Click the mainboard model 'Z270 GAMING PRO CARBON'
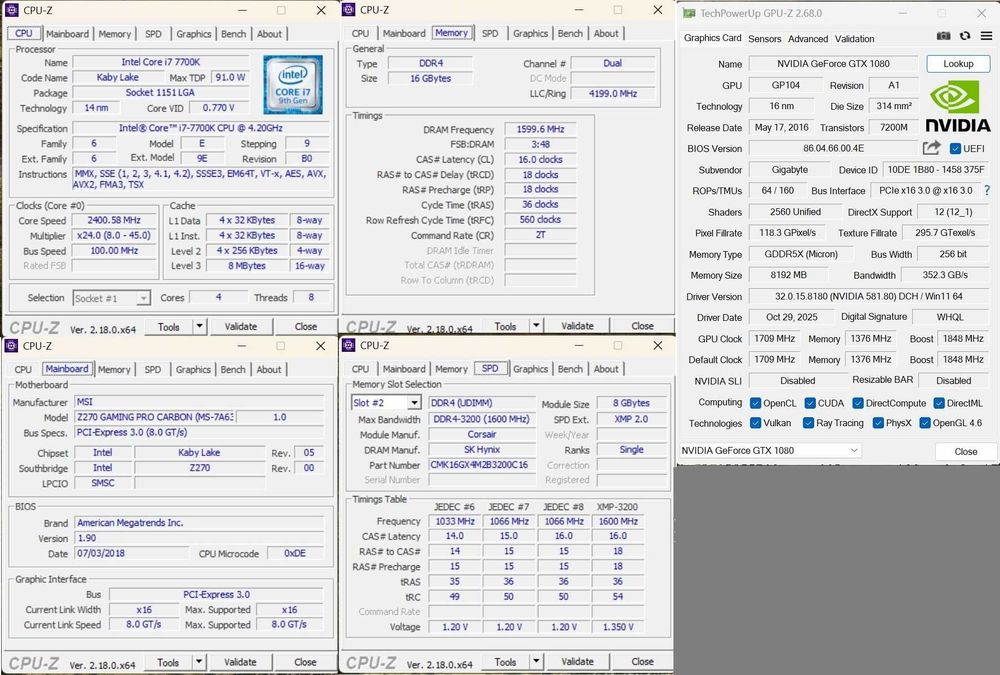The width and height of the screenshot is (1000, 675). coord(154,417)
